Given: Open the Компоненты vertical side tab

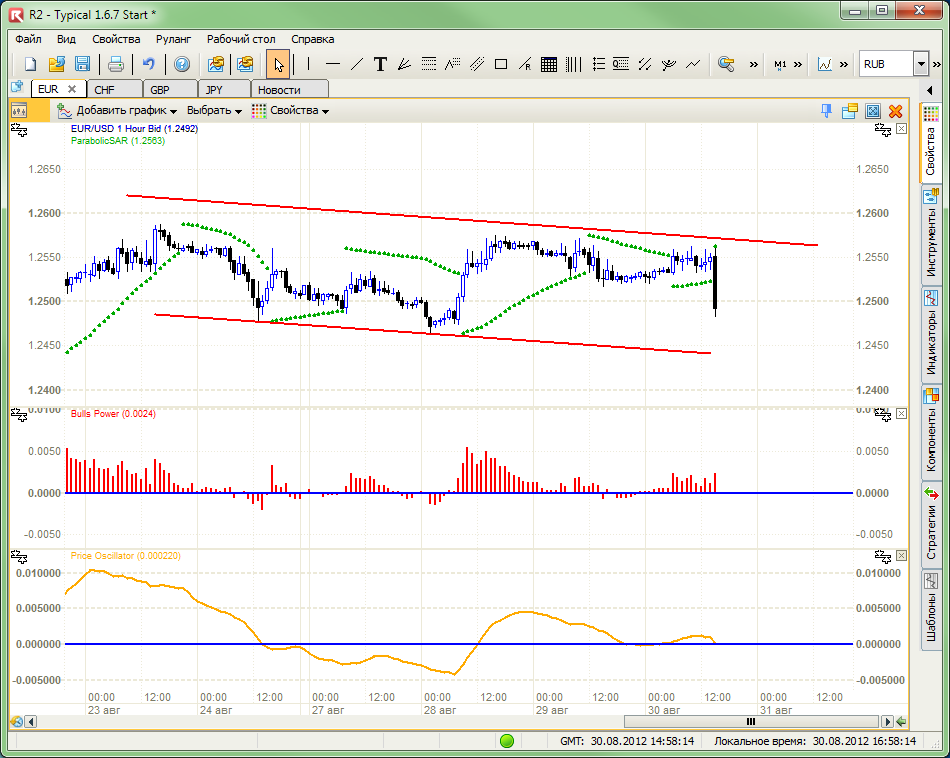Looking at the screenshot, I should (931, 431).
